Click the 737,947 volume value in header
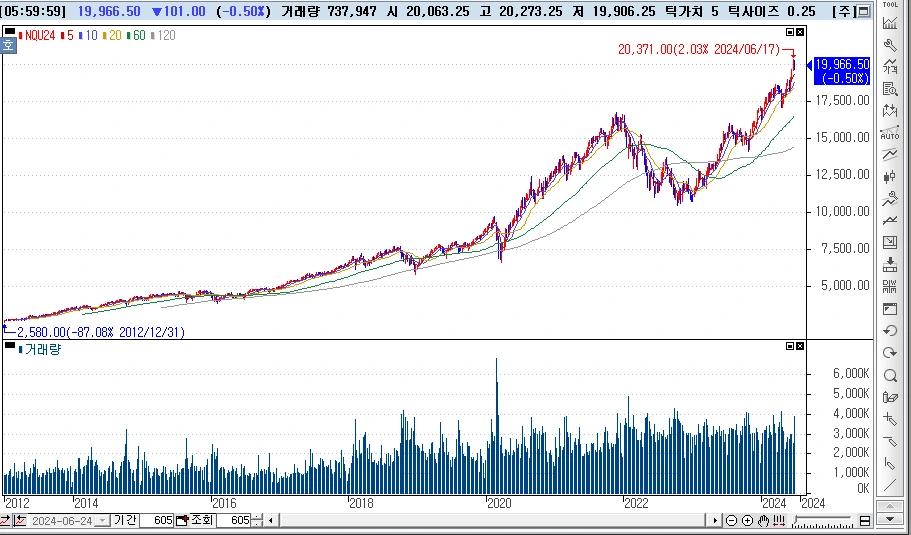The image size is (911, 535). point(350,12)
